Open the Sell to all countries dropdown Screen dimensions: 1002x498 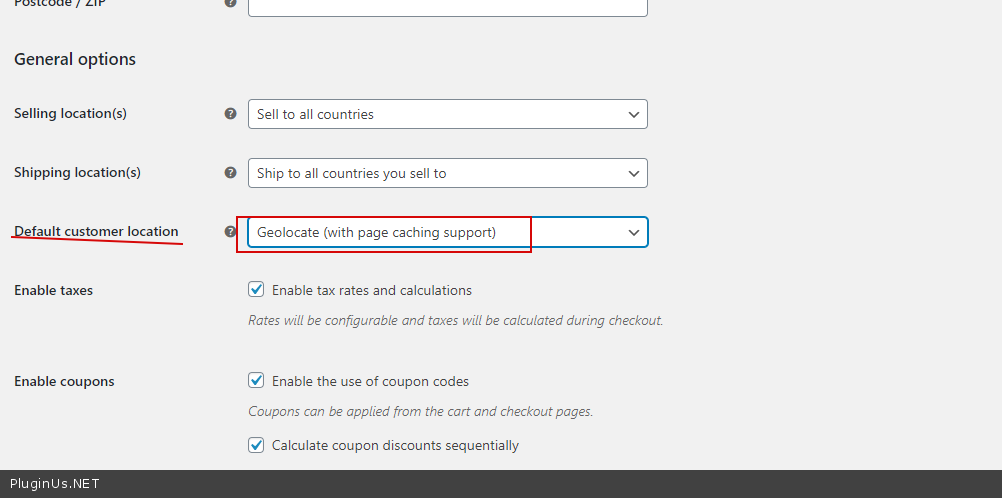(447, 114)
